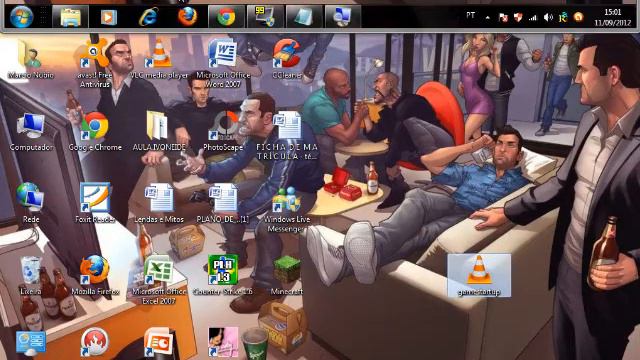Select the PowerPoint shortcut at bottom
The width and height of the screenshot is (640, 360).
159,342
